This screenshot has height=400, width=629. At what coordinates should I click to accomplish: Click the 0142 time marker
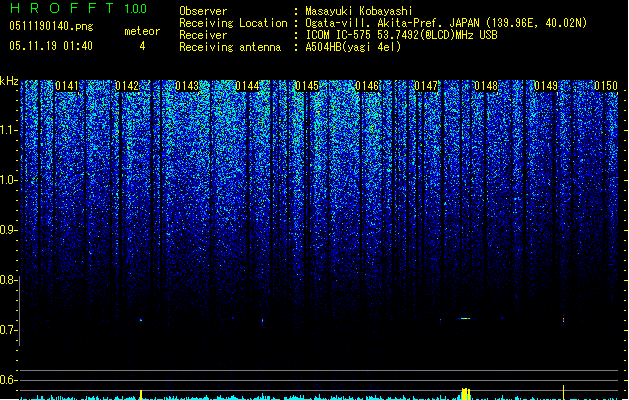coord(127,86)
